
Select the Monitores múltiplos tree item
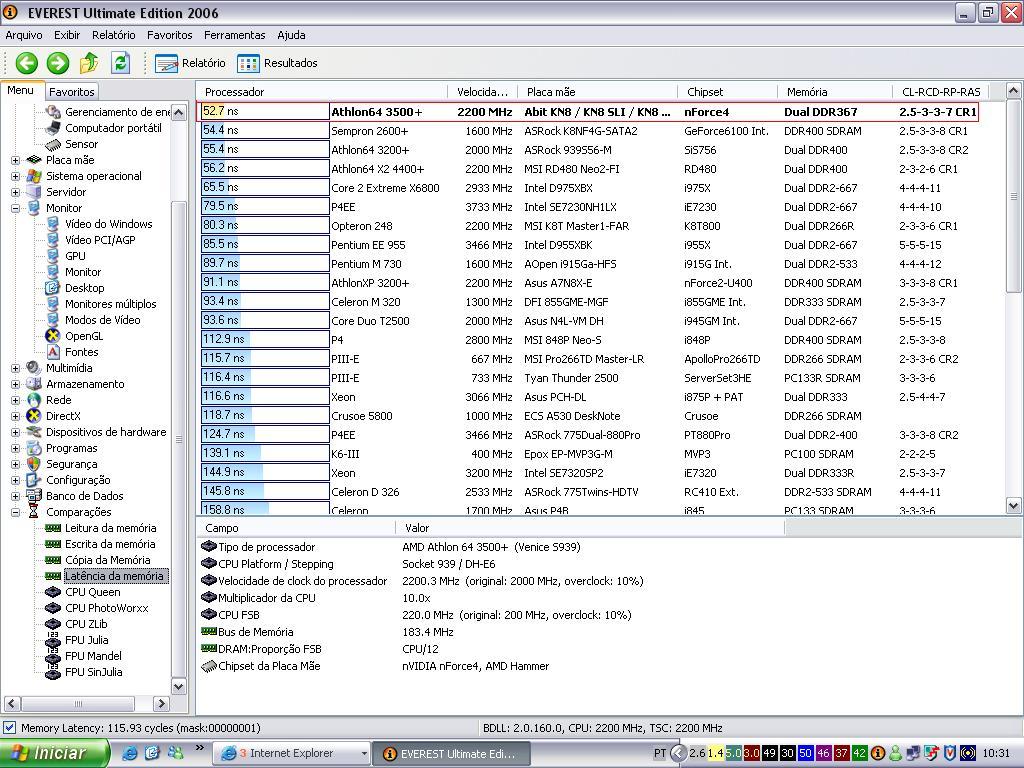point(110,304)
